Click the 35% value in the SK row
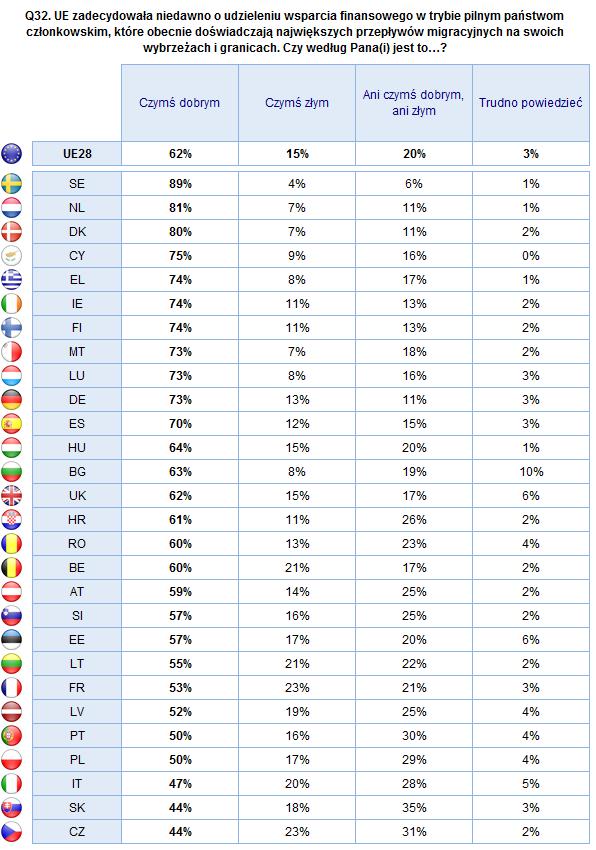596x850 pixels. click(414, 808)
